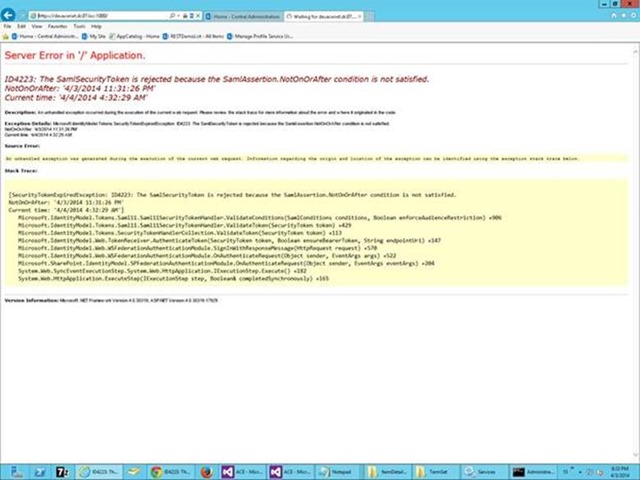Click the IE Tools gear icon at top right
640x480 pixels.
tap(633, 16)
